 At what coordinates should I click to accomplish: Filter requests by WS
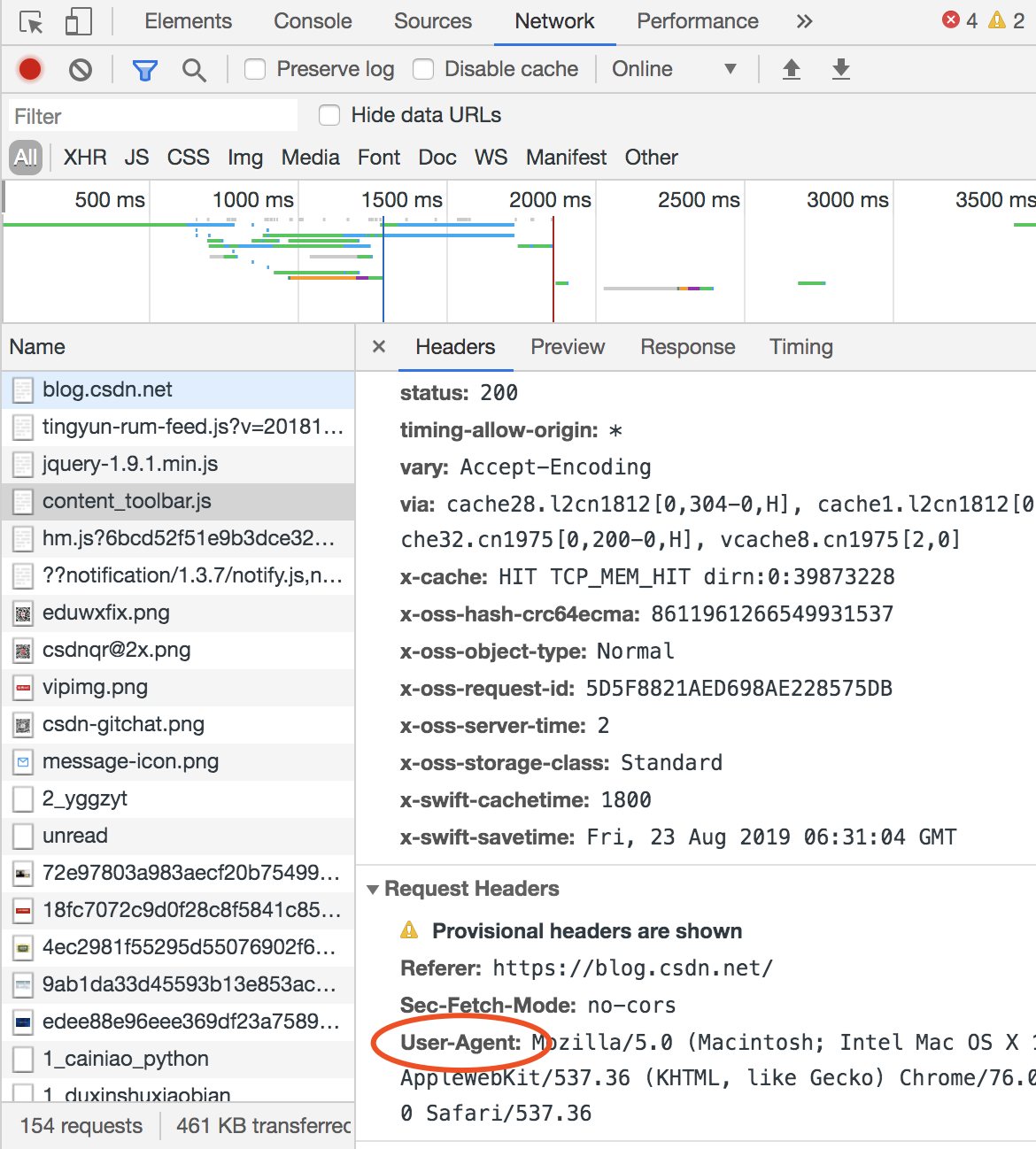click(x=491, y=158)
